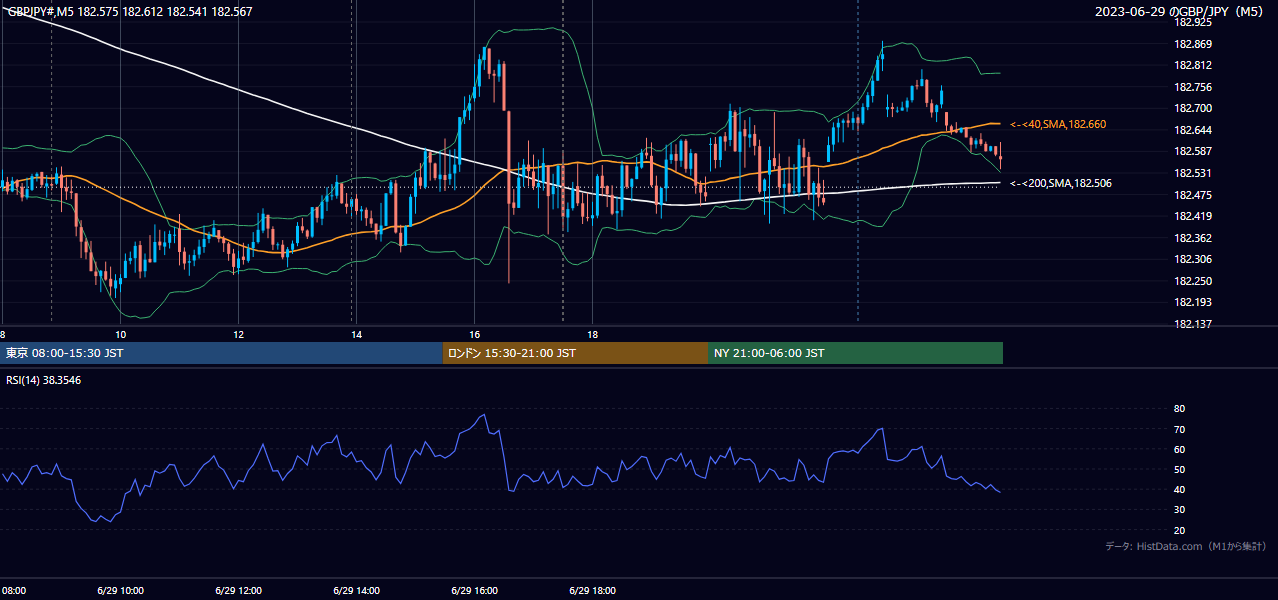Click price axis label 182.475
1278x600 pixels.
(x=1192, y=195)
